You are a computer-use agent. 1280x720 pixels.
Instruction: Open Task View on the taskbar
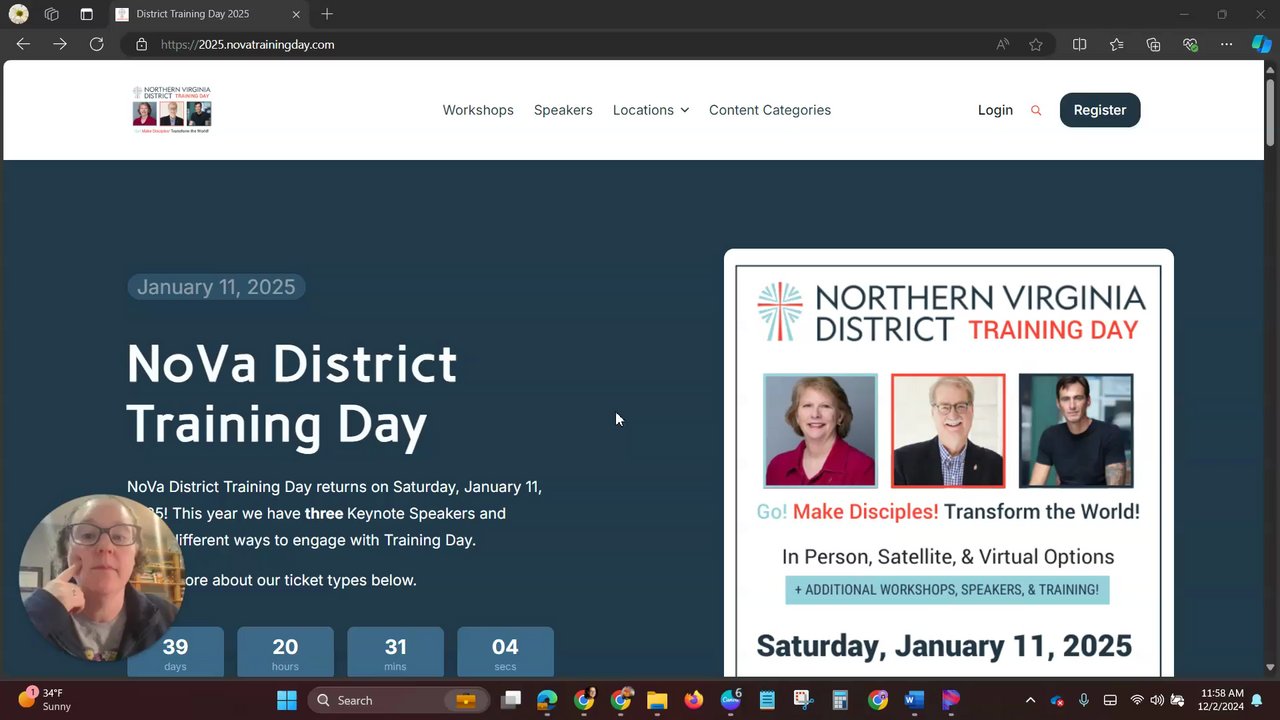coord(511,700)
